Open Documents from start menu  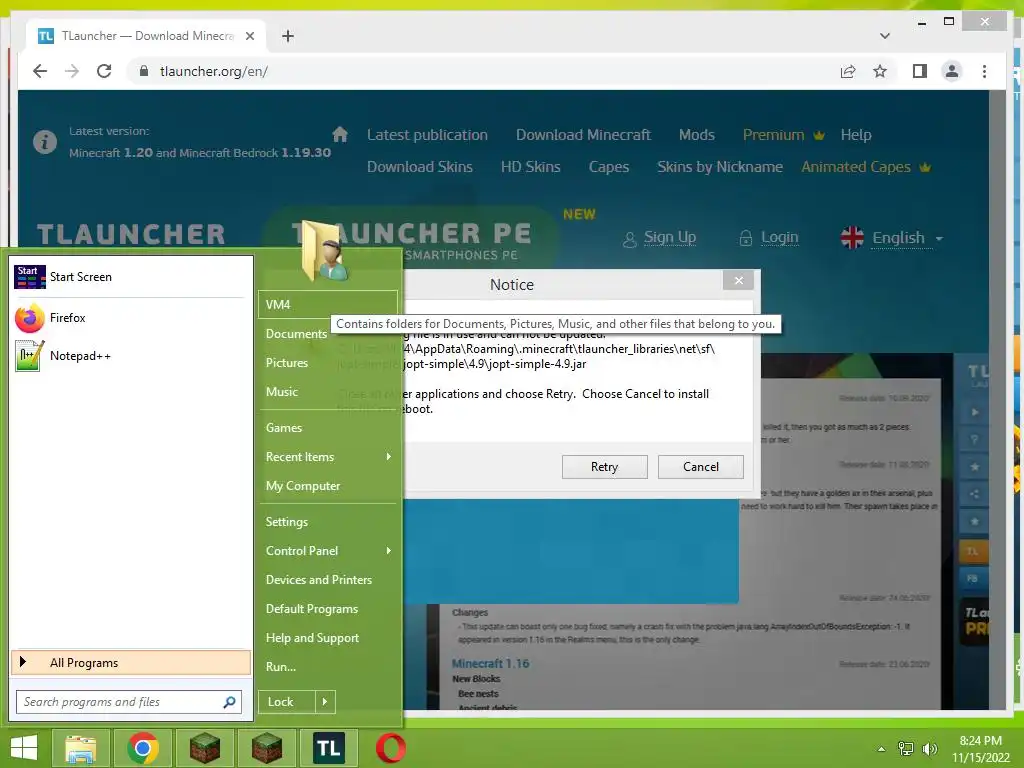296,334
